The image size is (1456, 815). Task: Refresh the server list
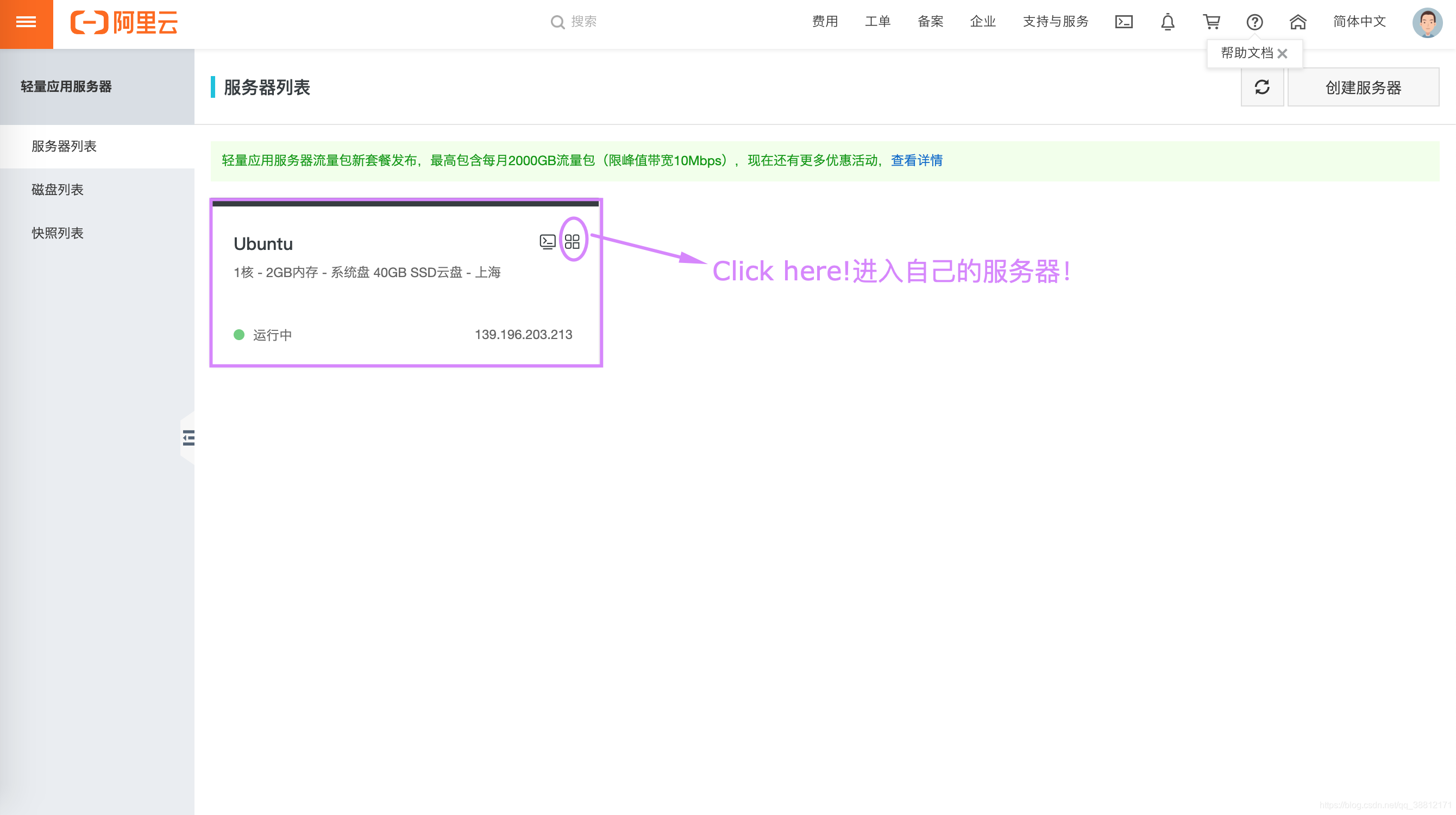tap(1262, 87)
